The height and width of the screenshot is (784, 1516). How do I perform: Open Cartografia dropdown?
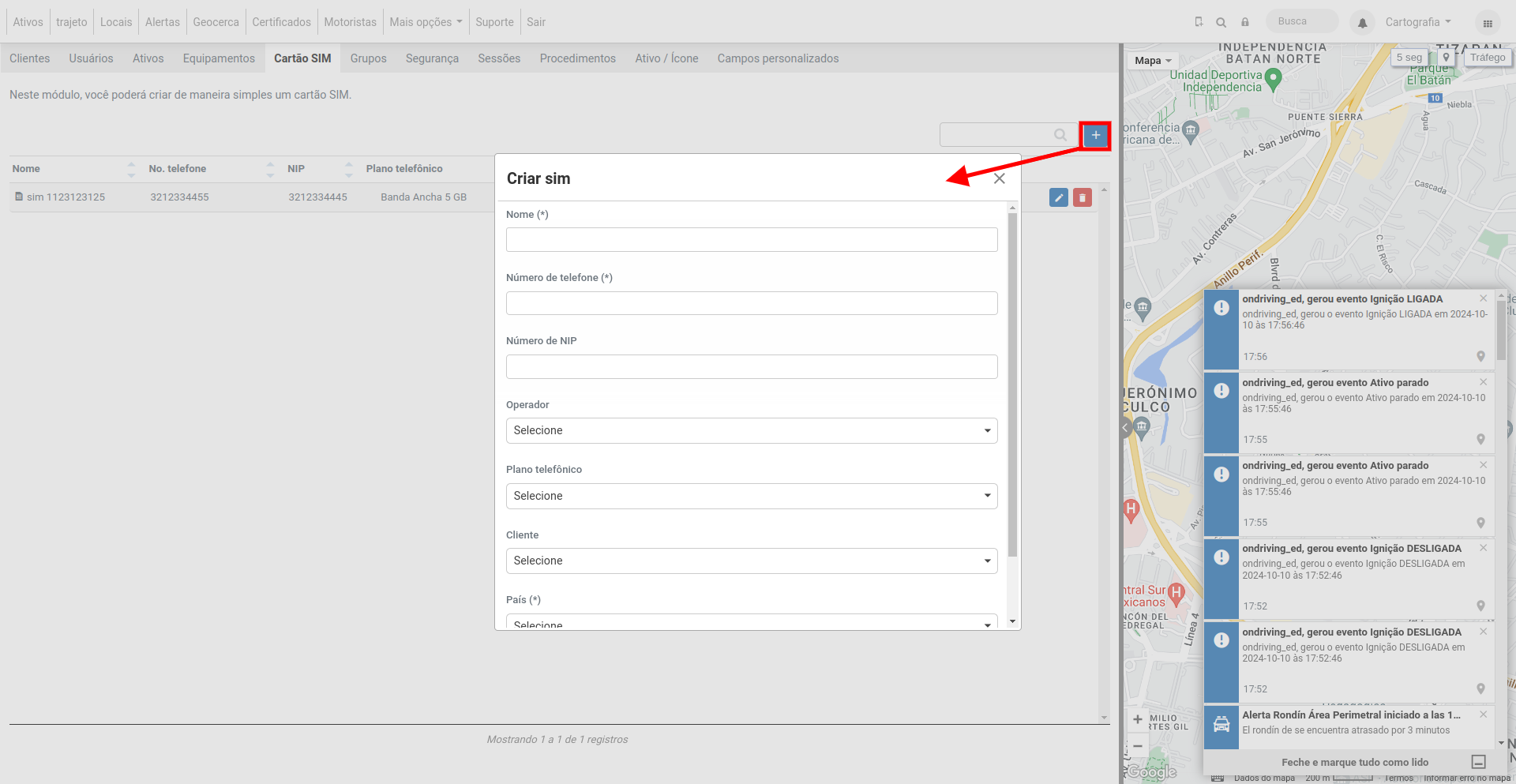pos(1418,22)
